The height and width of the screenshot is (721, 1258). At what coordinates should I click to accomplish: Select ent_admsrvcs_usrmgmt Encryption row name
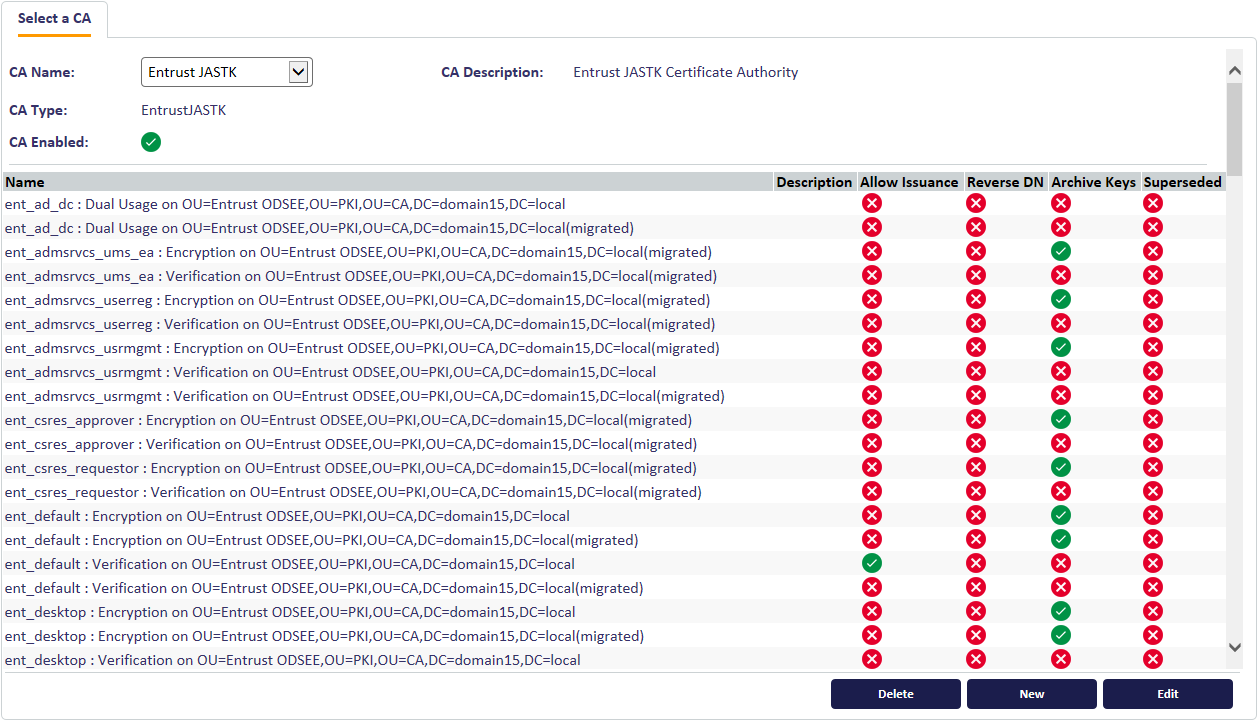pos(362,348)
